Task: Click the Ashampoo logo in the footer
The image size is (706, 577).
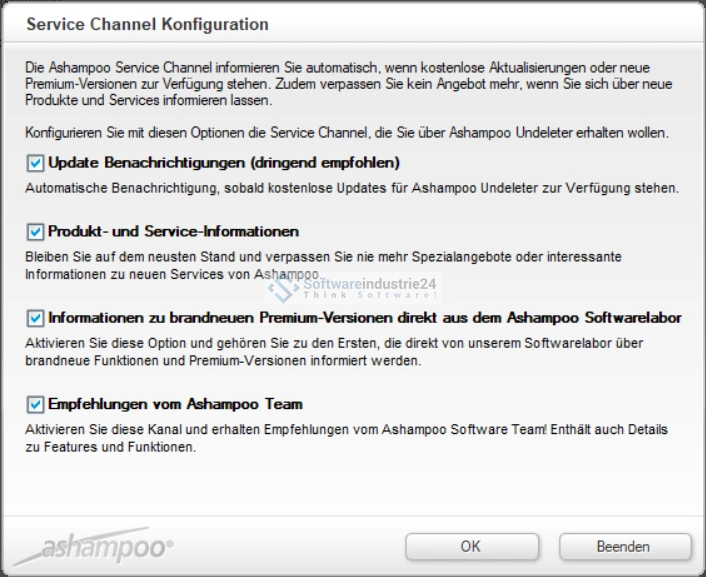Action: 95,547
